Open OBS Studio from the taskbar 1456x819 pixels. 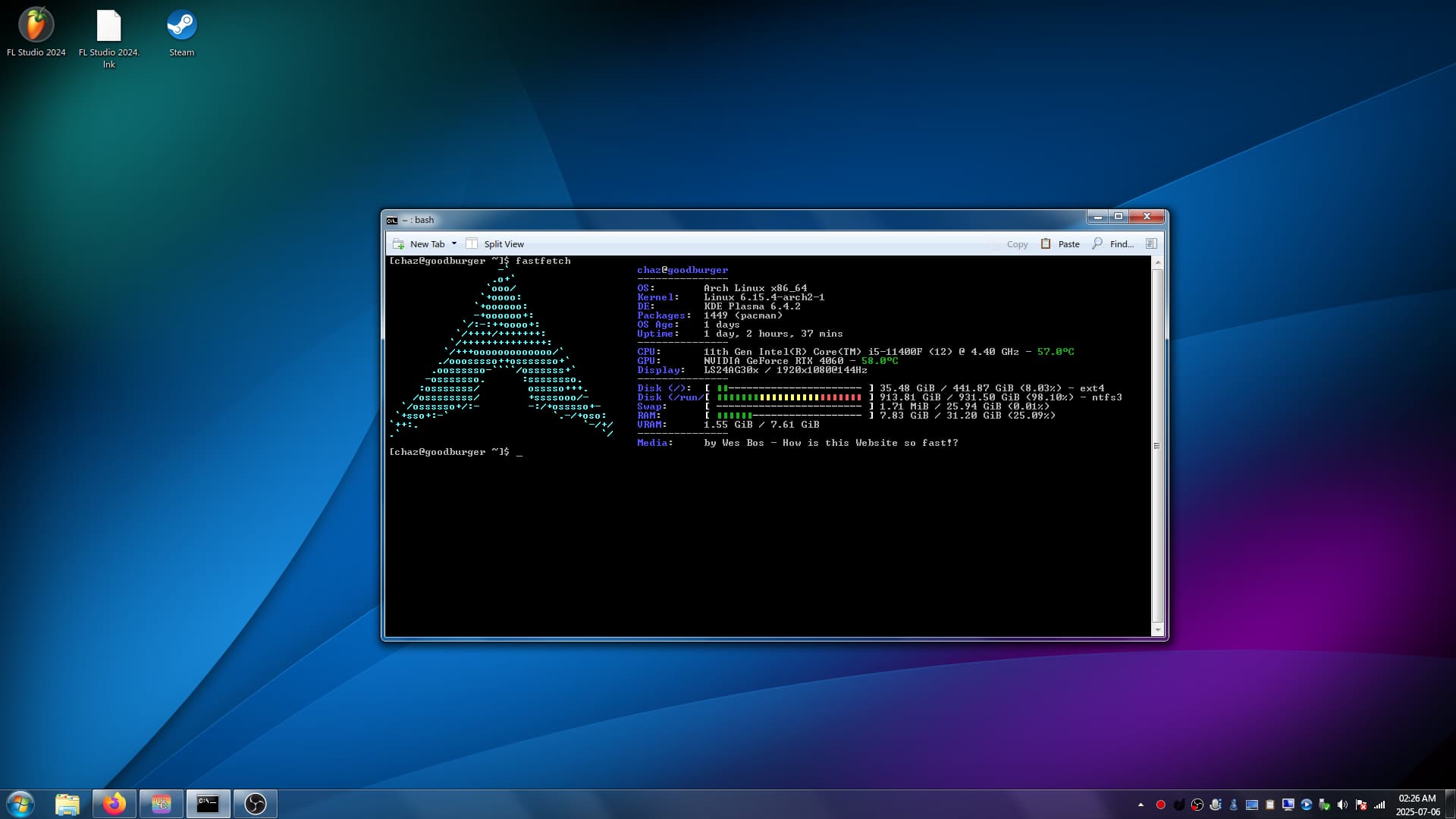click(256, 804)
